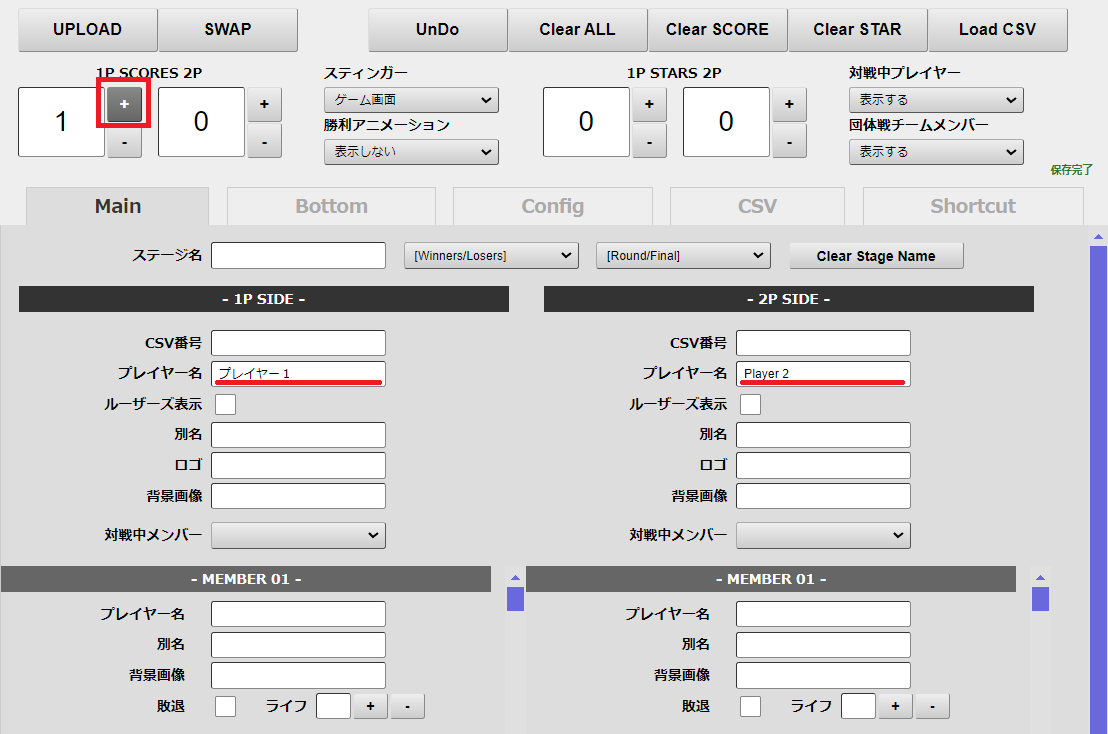1108x734 pixels.
Task: Click the Clear STAR button
Action: point(857,30)
